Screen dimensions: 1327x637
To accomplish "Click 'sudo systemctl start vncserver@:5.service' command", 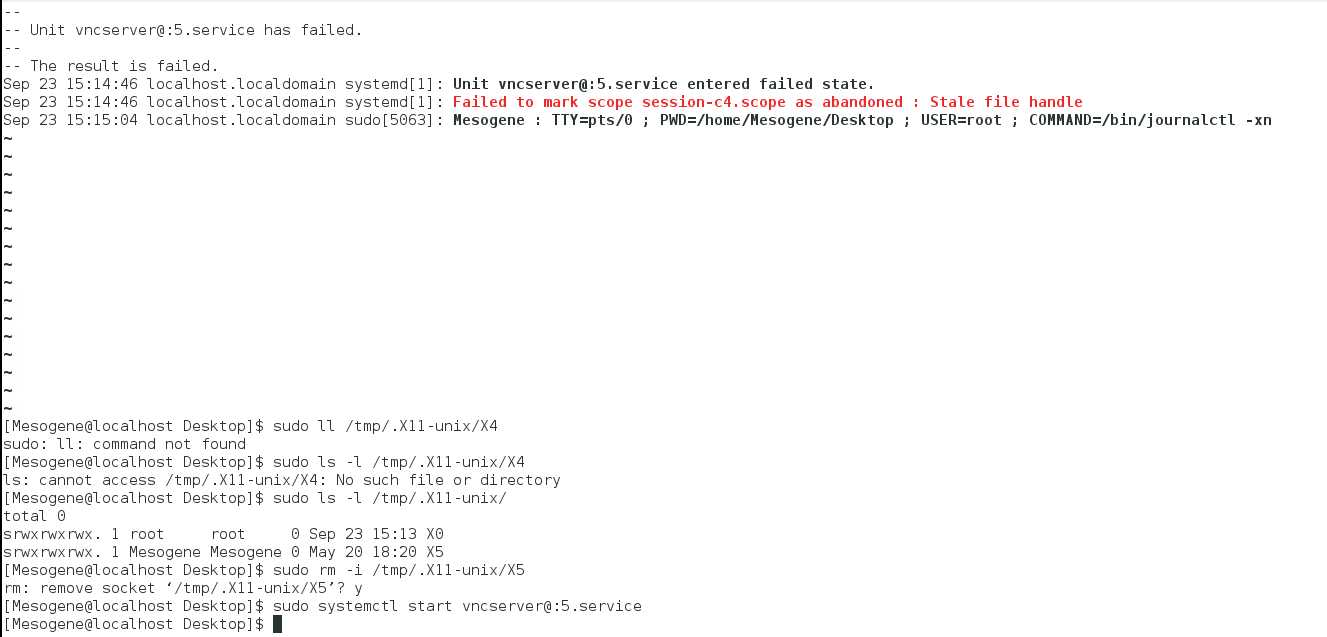I will [x=457, y=606].
